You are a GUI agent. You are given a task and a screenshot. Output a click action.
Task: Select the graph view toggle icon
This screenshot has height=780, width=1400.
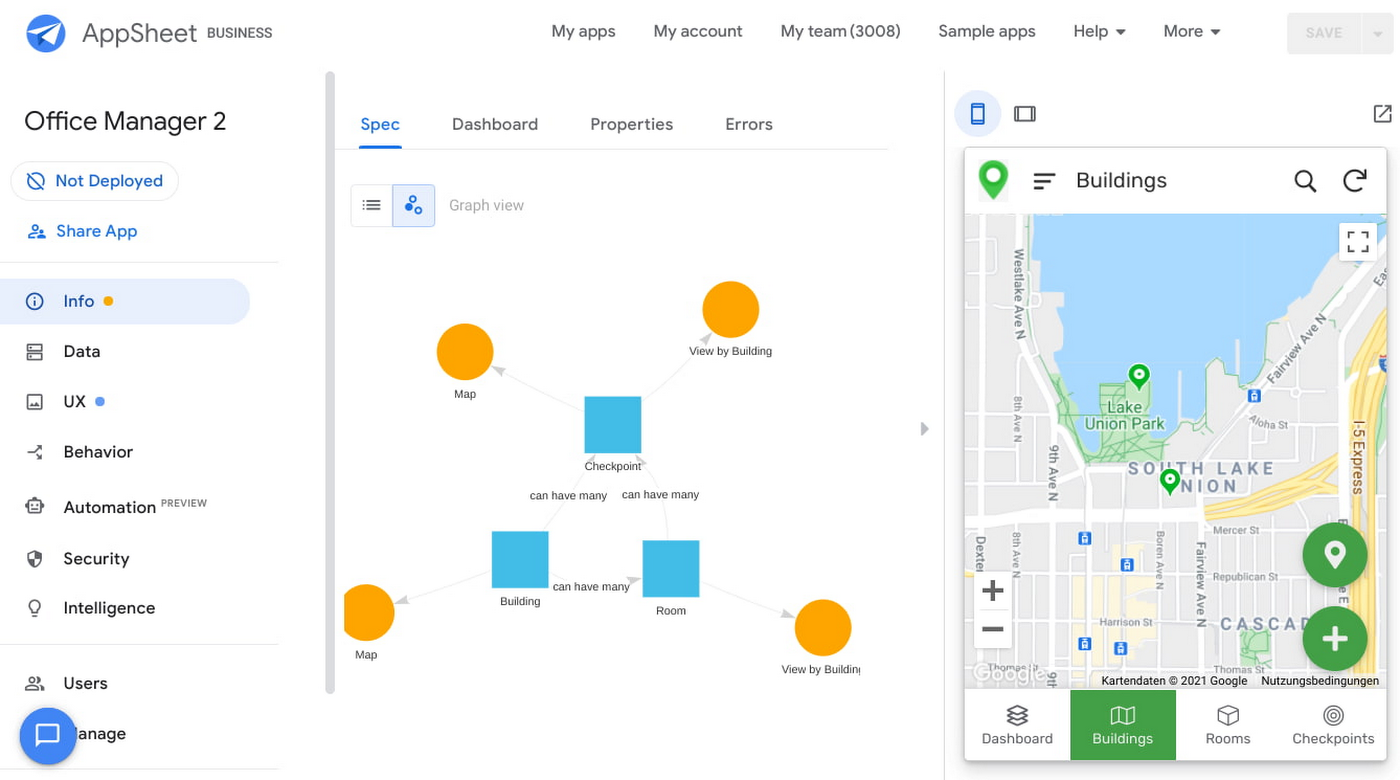coord(414,205)
